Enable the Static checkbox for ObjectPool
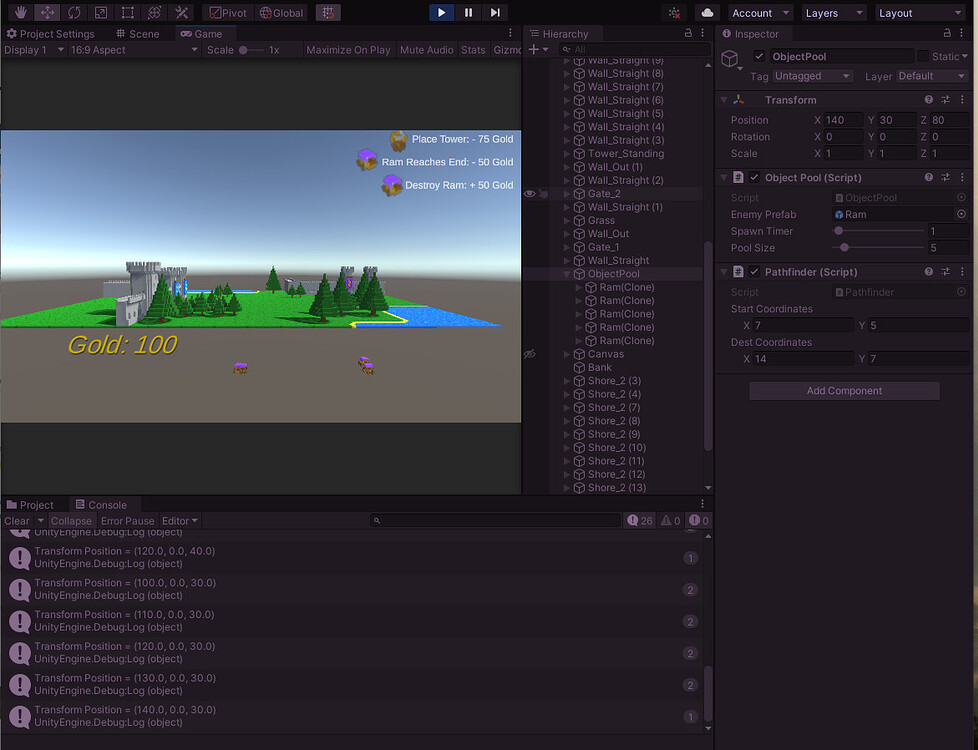 (x=925, y=56)
